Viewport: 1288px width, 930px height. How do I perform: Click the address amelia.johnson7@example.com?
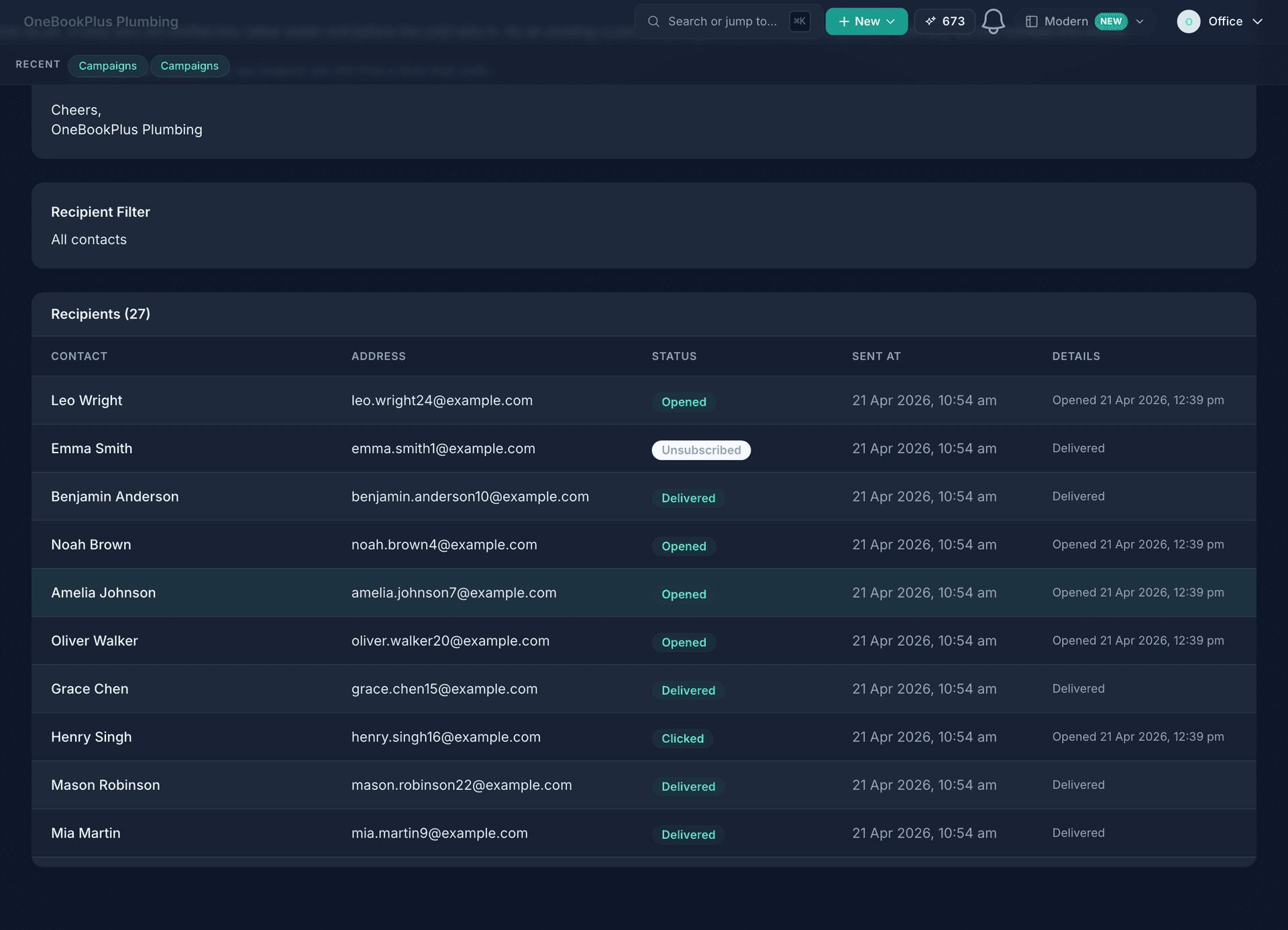click(454, 593)
